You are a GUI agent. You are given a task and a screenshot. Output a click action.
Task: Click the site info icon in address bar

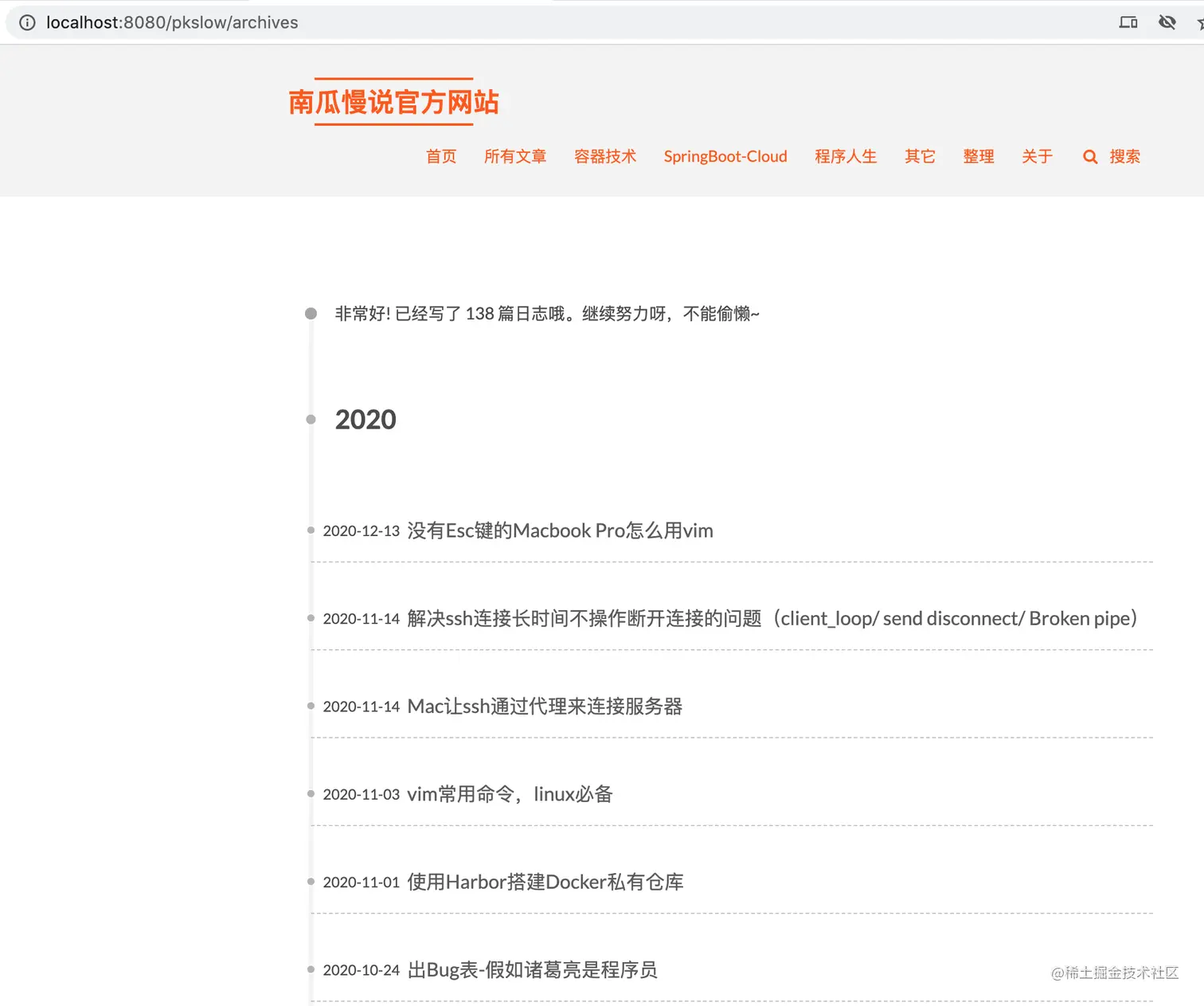click(27, 22)
